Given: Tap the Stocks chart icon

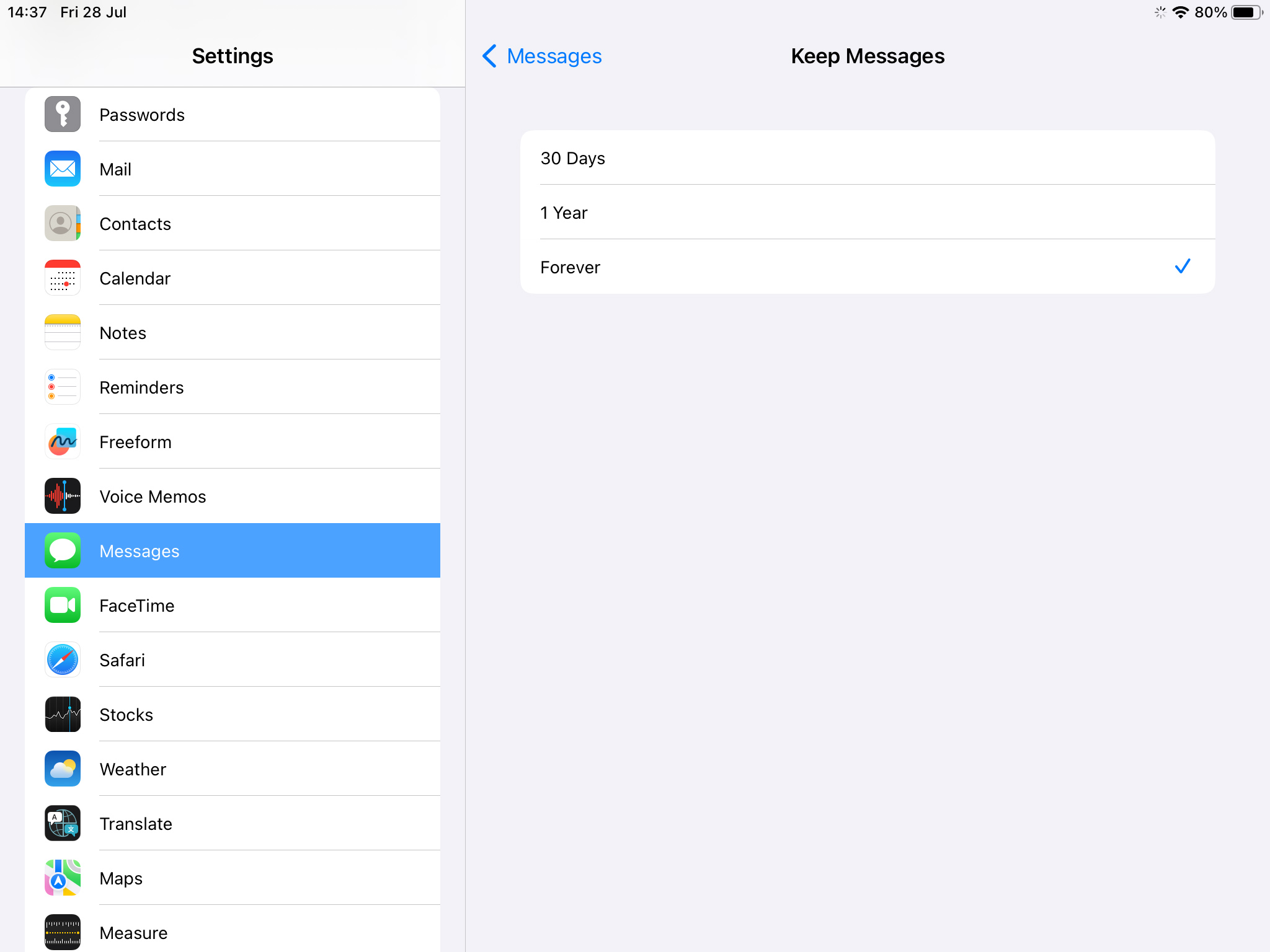Looking at the screenshot, I should [x=63, y=715].
